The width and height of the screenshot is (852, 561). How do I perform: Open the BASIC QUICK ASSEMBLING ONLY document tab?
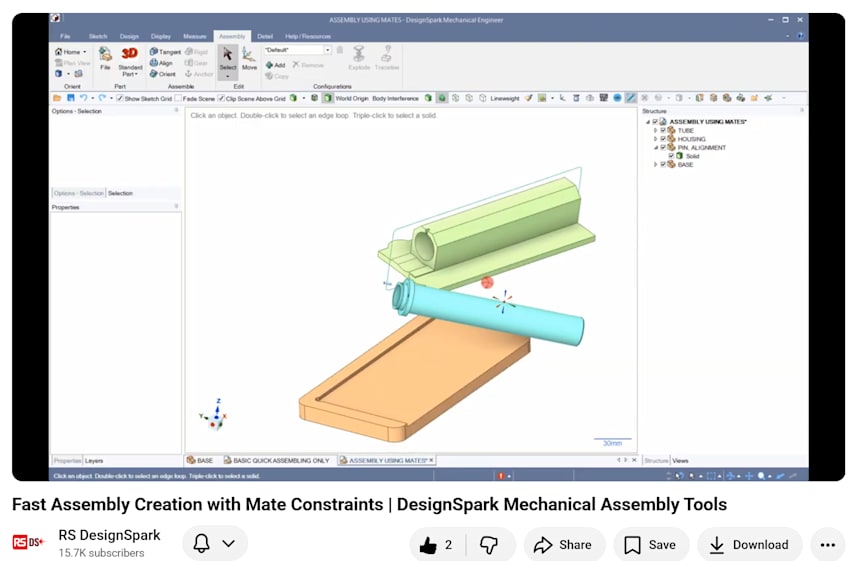click(277, 460)
